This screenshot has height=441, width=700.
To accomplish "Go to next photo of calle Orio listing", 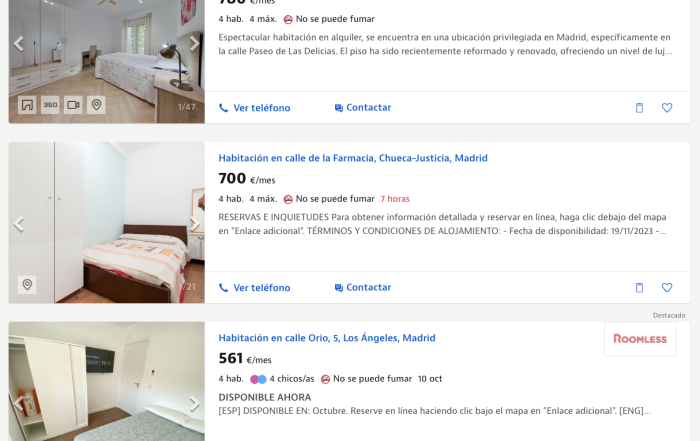I will [x=194, y=404].
